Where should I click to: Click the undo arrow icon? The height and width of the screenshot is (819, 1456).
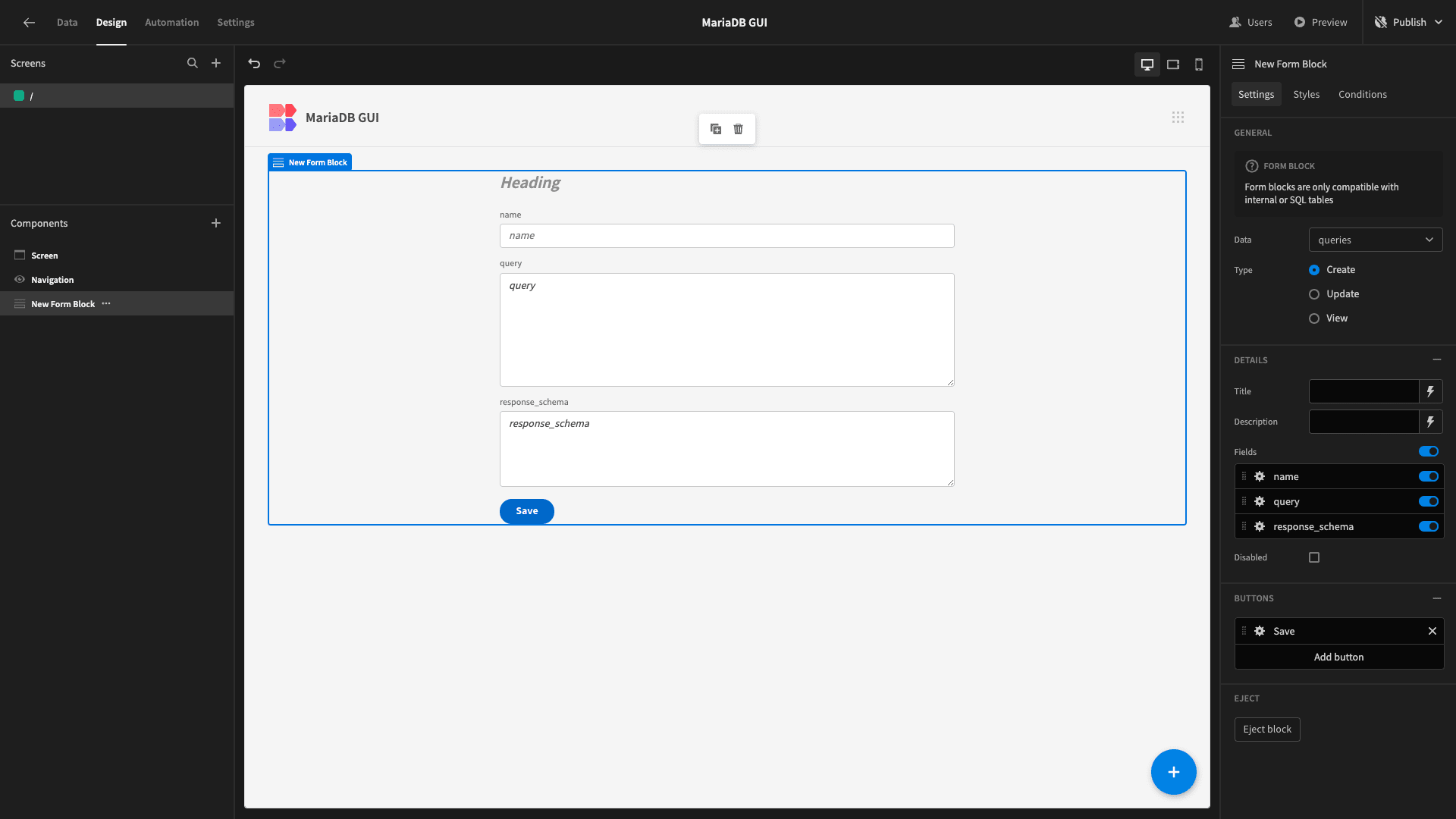(x=254, y=64)
